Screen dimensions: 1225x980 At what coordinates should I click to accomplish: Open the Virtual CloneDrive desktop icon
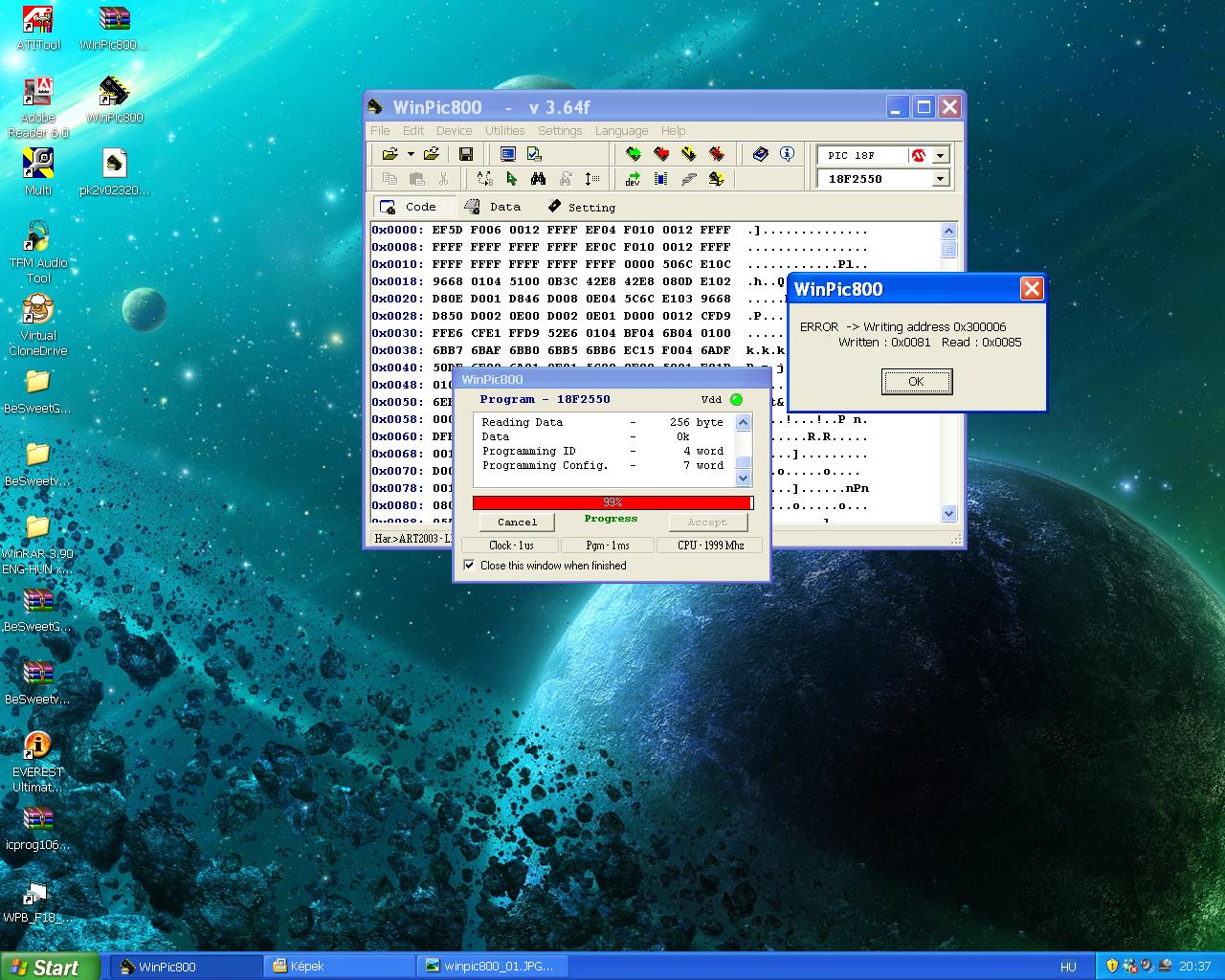38,325
